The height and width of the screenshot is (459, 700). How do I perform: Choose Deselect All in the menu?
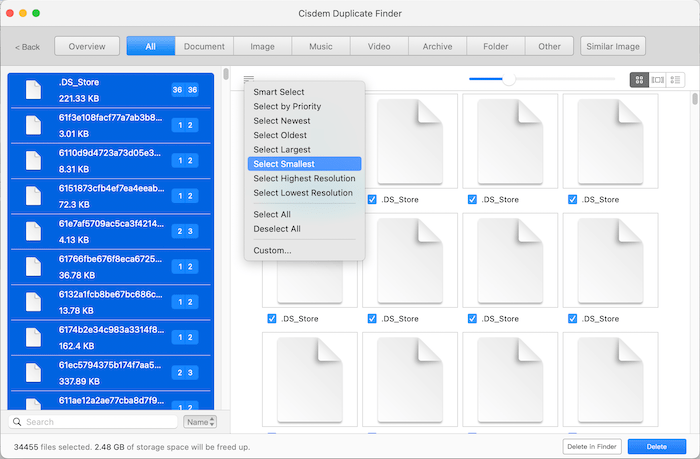pos(277,229)
